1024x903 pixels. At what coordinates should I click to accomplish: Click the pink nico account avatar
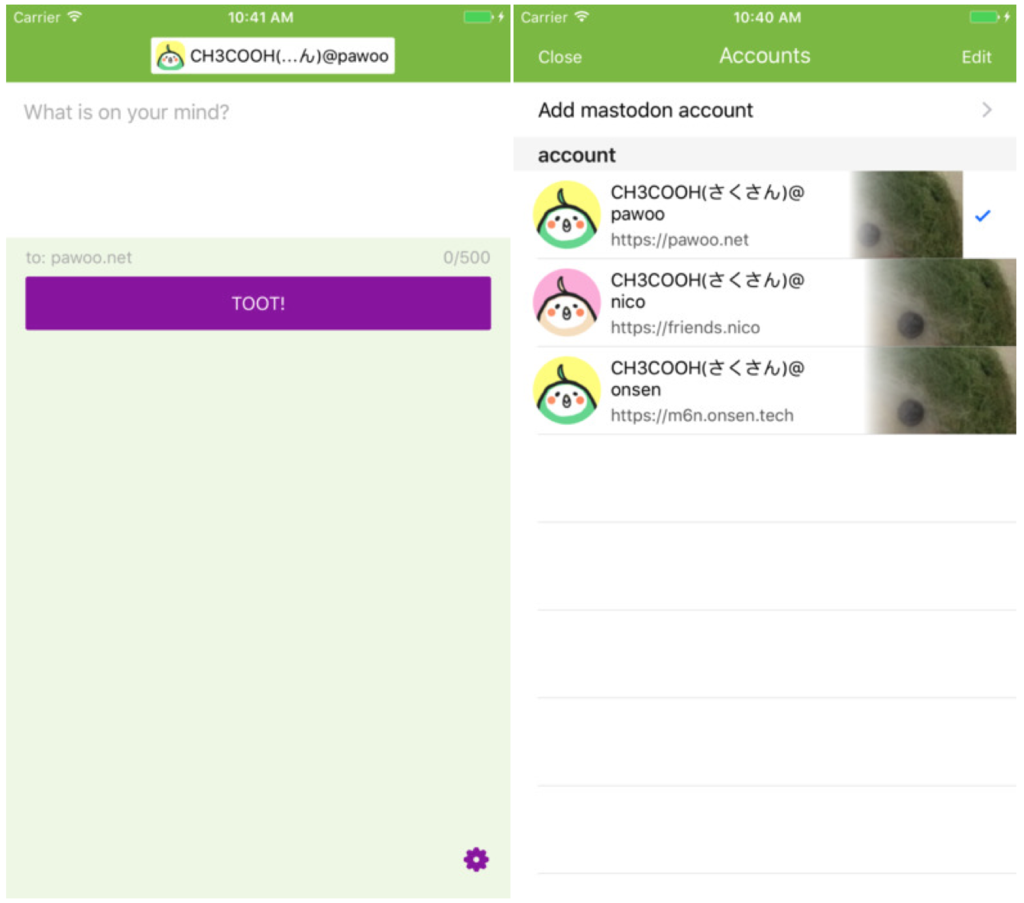(x=566, y=302)
